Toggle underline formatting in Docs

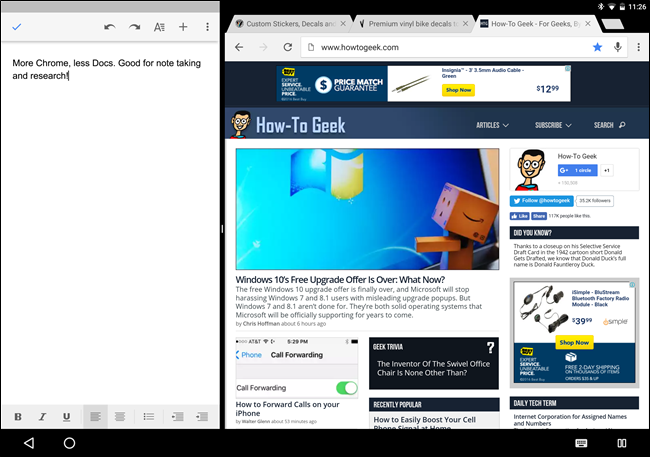coord(66,416)
